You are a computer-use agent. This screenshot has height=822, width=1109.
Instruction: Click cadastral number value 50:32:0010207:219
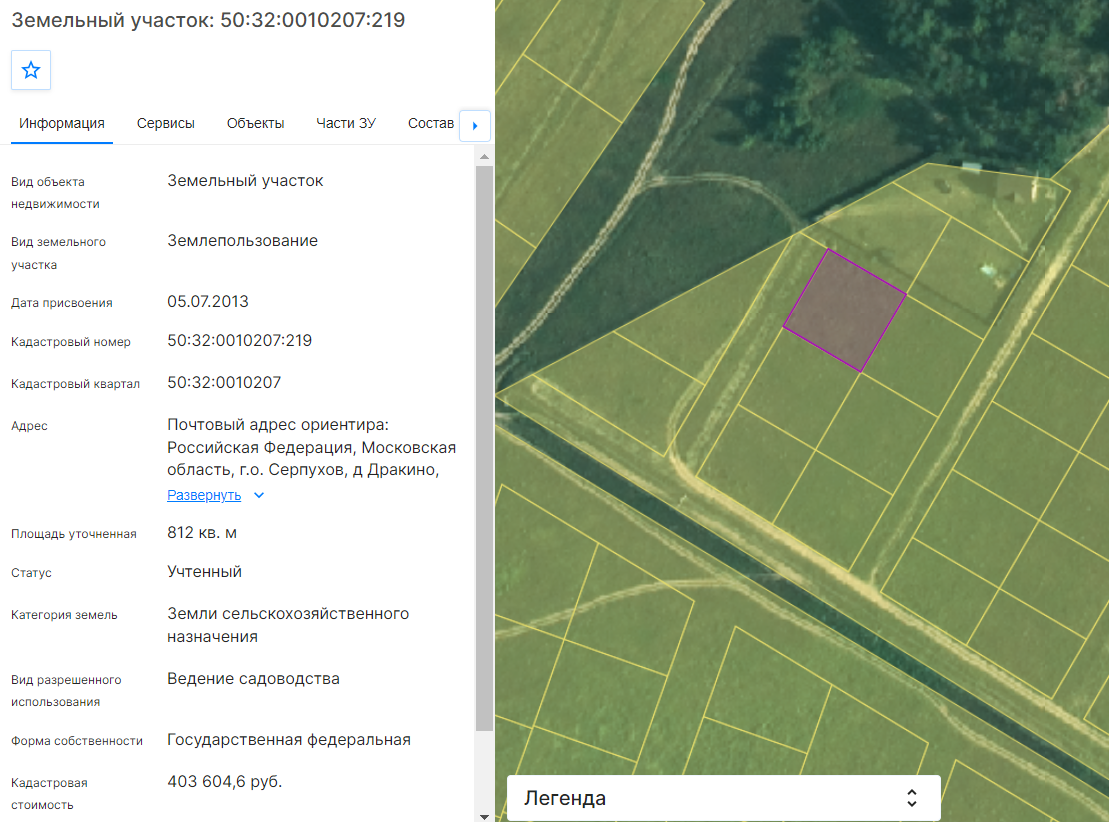click(x=239, y=340)
